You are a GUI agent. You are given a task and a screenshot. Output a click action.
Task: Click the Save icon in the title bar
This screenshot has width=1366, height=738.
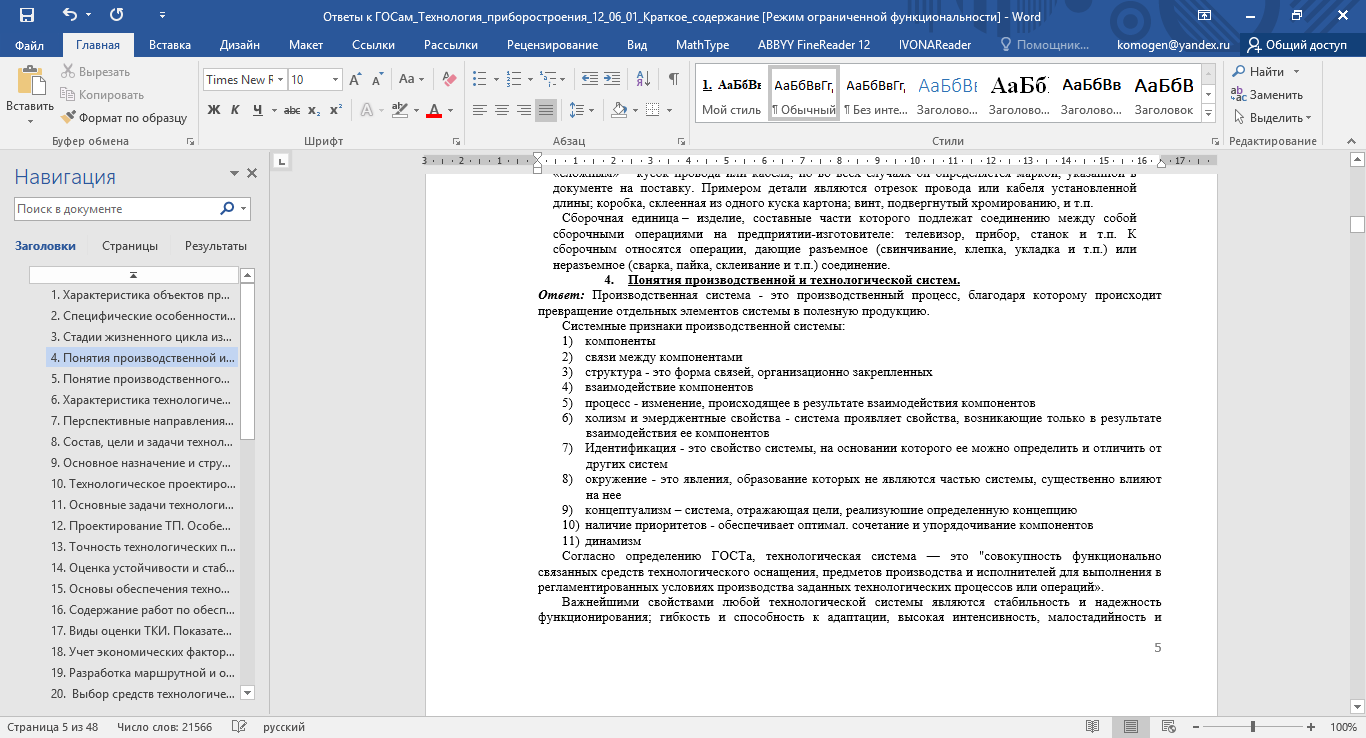coord(27,15)
